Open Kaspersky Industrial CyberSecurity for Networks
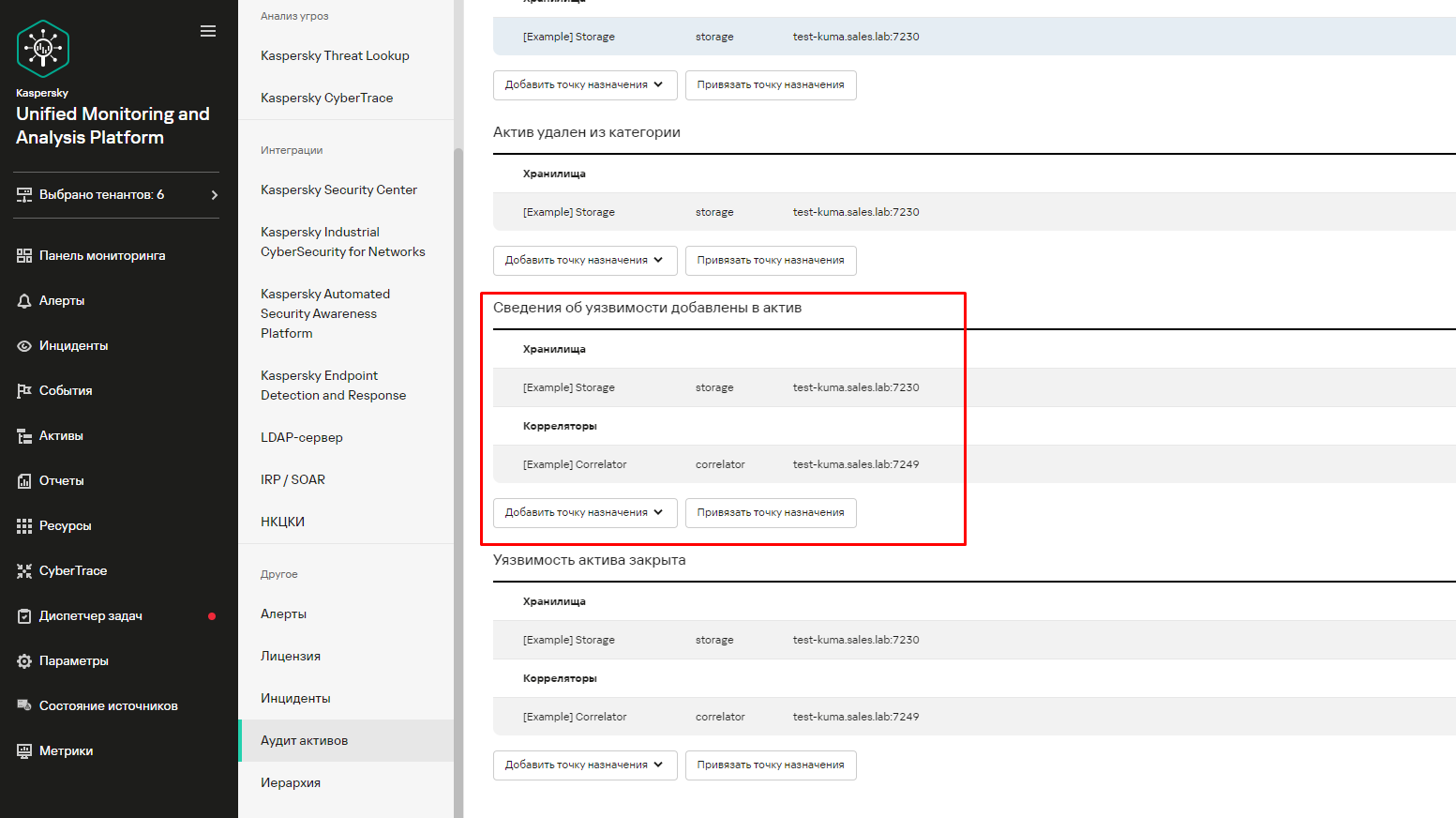Screen dimensions: 1456x818 pos(342,242)
